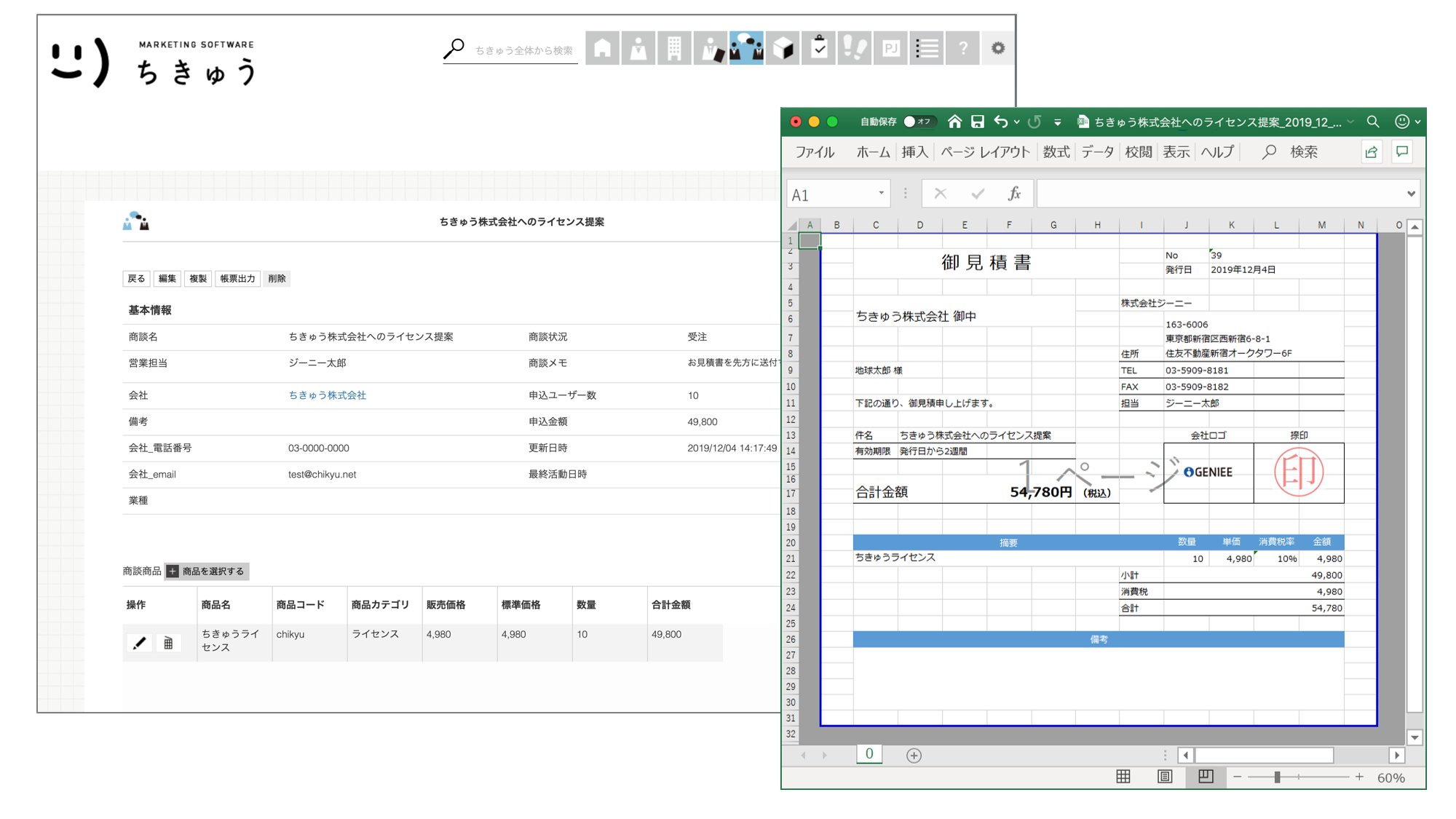Open the product box icon
1456x819 pixels.
783,48
